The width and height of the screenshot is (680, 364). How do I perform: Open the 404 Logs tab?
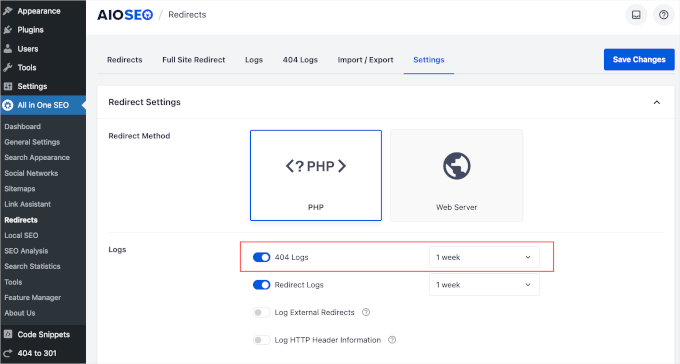click(300, 60)
